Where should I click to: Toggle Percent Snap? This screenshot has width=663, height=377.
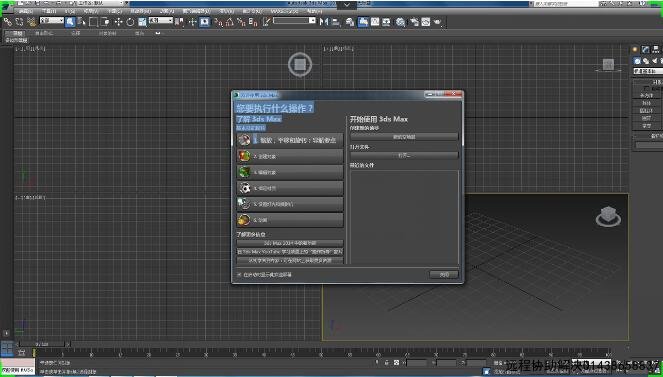coord(241,22)
